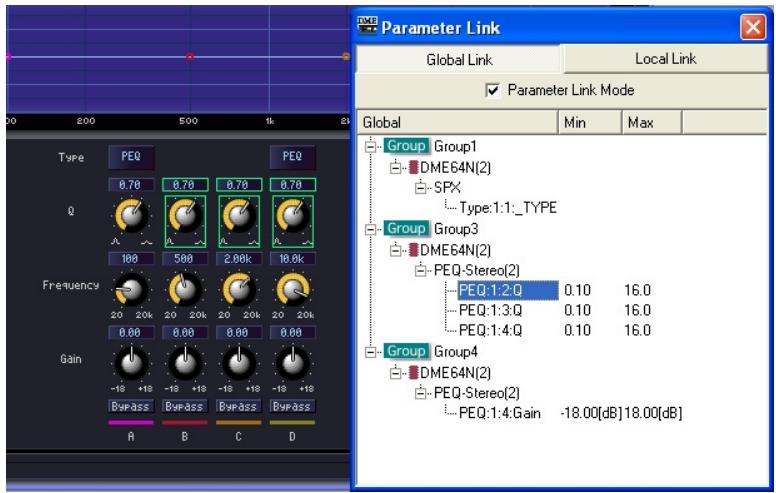This screenshot has height=493, width=776.
Task: Select the Type:1:1:_TYPE tree row
Action: [508, 207]
